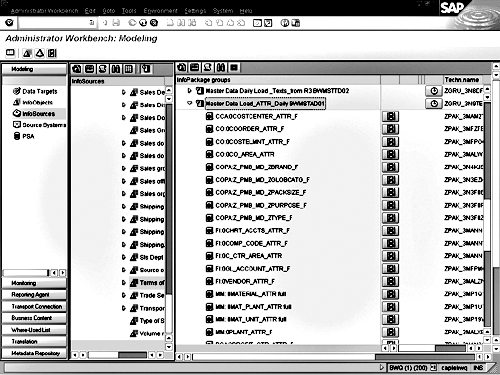Click the help icon in standard toolbar

pos(285,23)
